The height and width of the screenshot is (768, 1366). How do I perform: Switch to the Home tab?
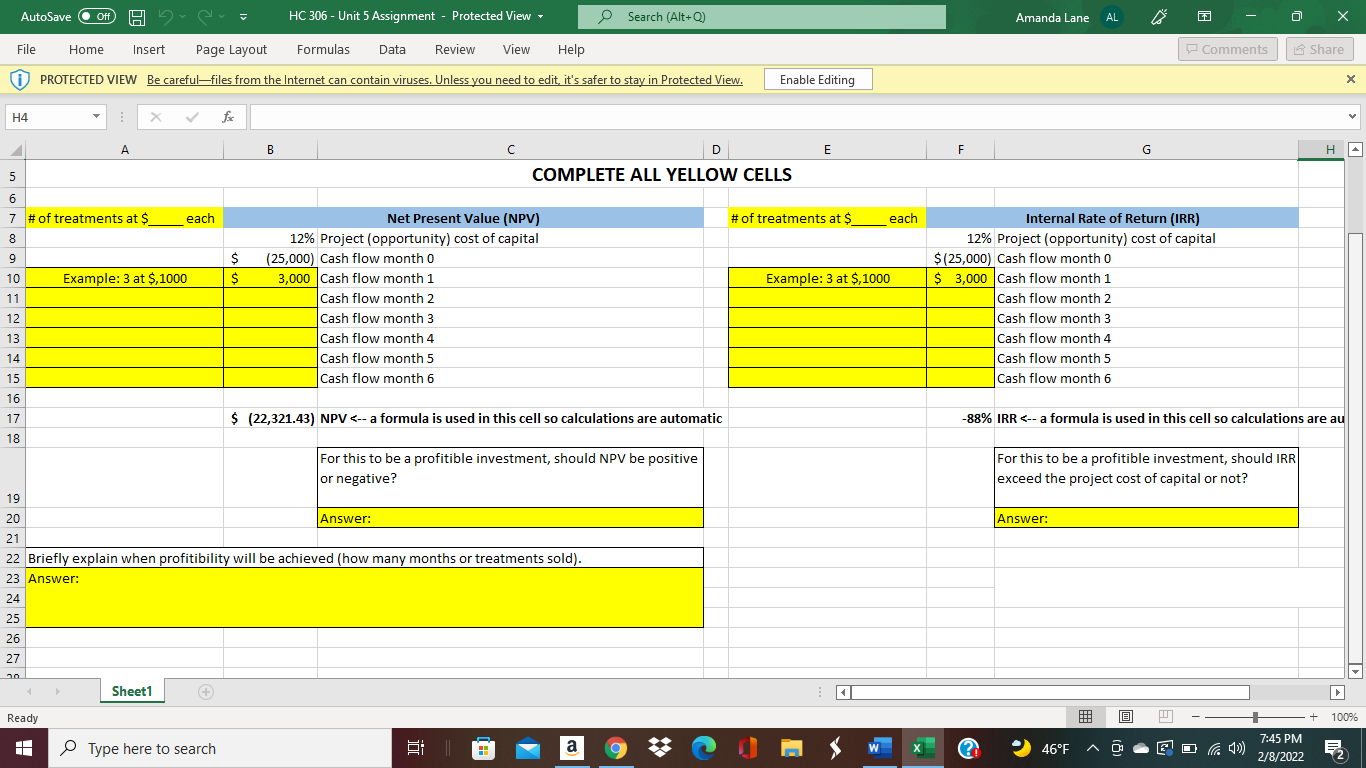[x=86, y=49]
